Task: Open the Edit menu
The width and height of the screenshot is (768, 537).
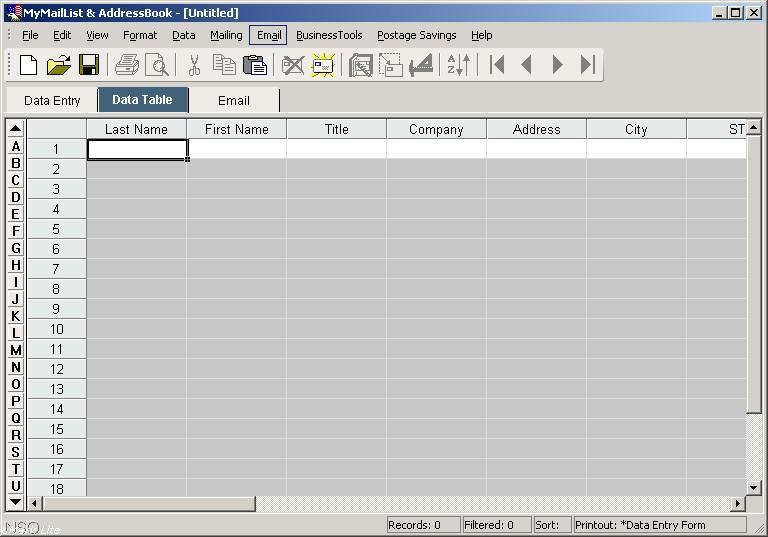Action: point(62,35)
